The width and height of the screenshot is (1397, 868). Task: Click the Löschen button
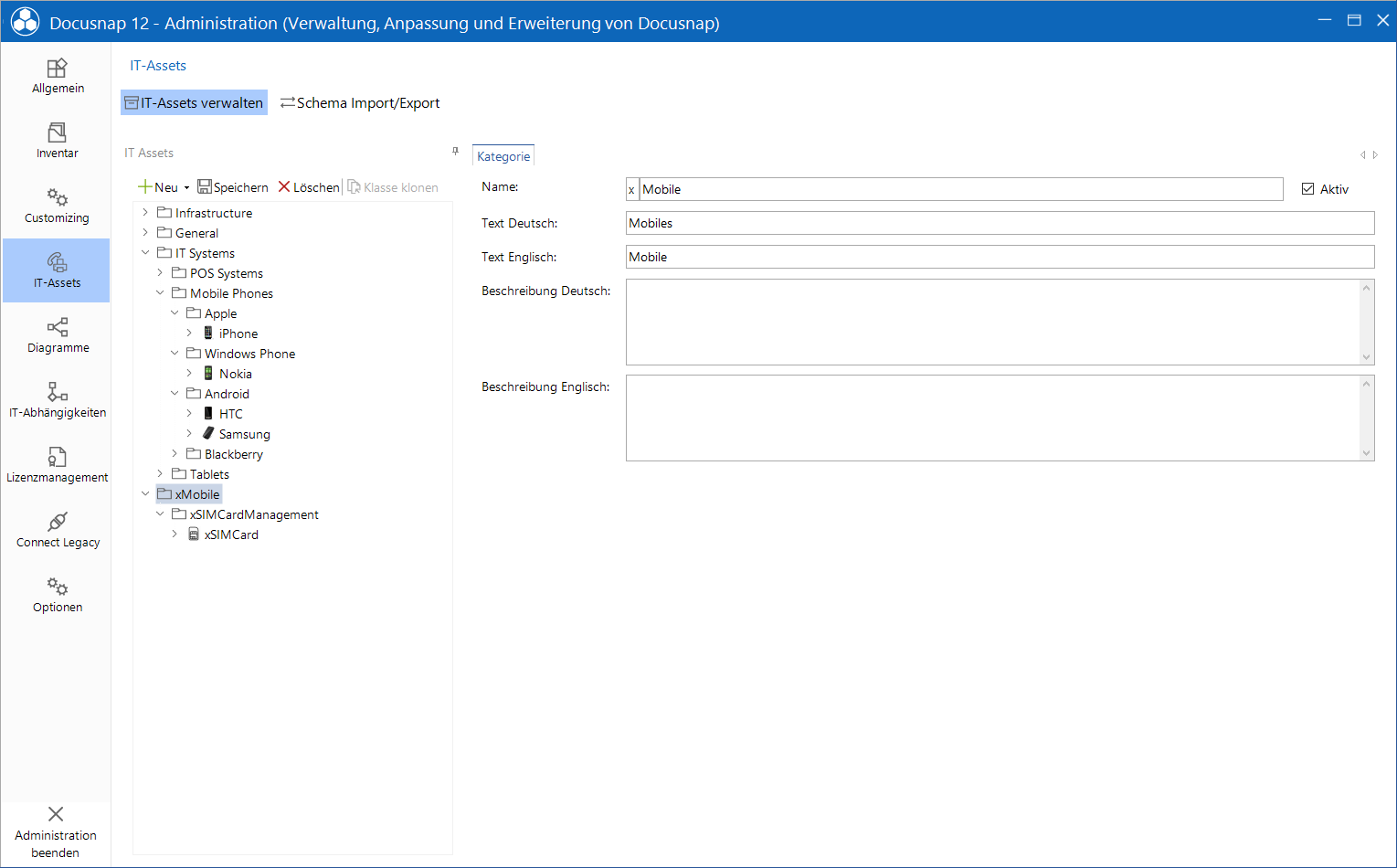pyautogui.click(x=309, y=187)
